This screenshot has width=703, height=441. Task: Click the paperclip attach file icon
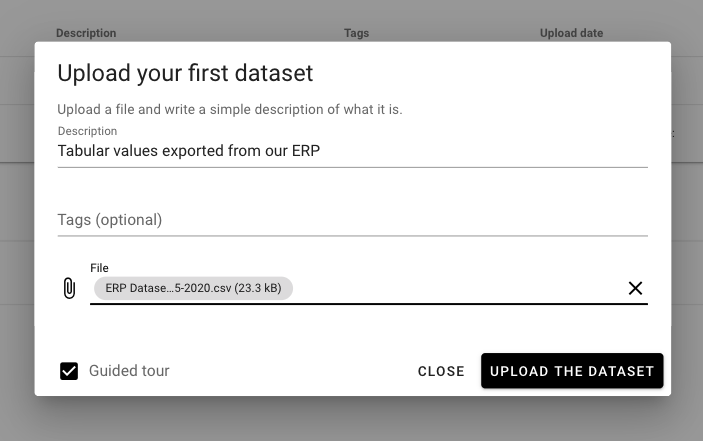pos(69,289)
